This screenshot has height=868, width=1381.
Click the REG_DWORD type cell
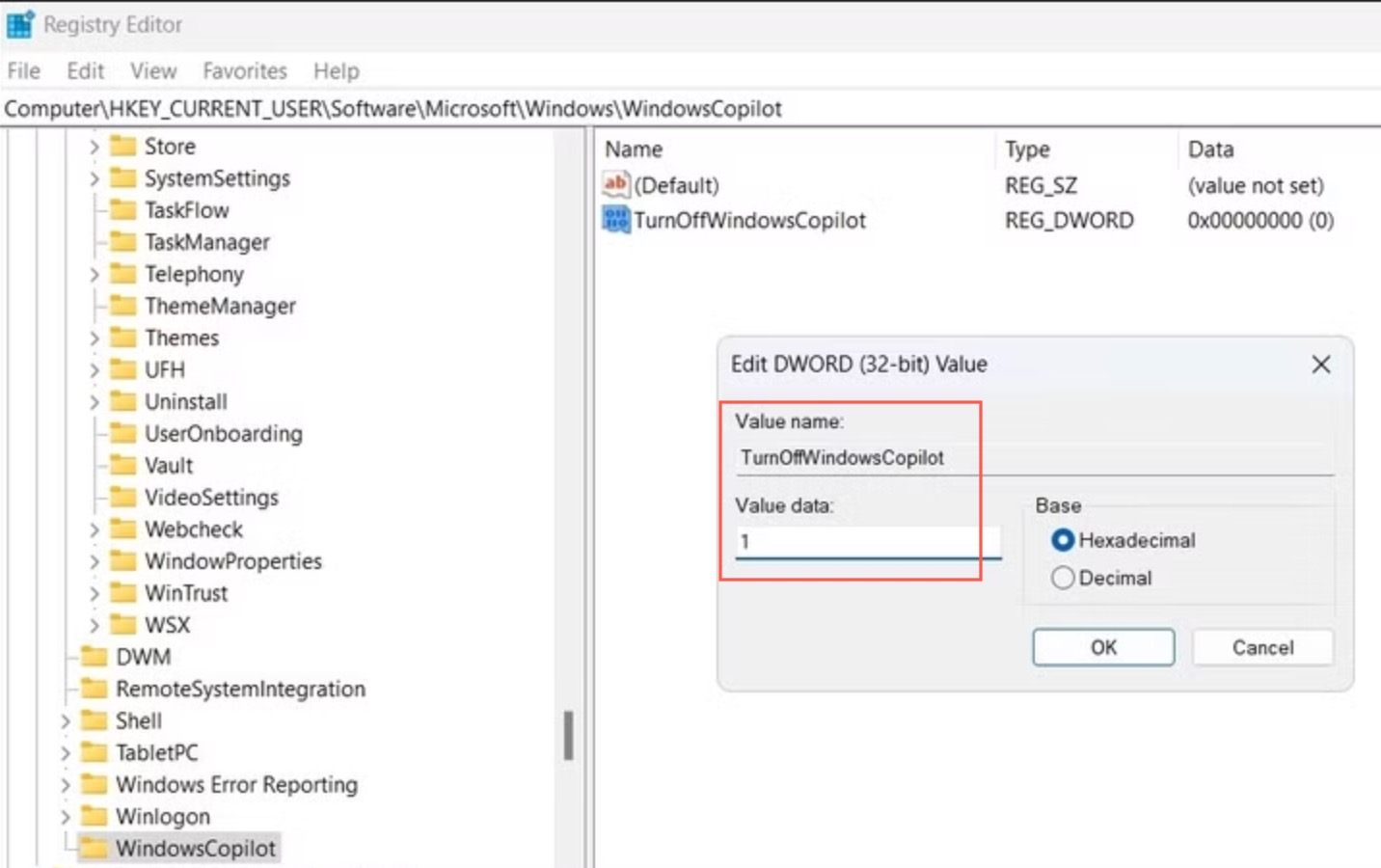1069,220
